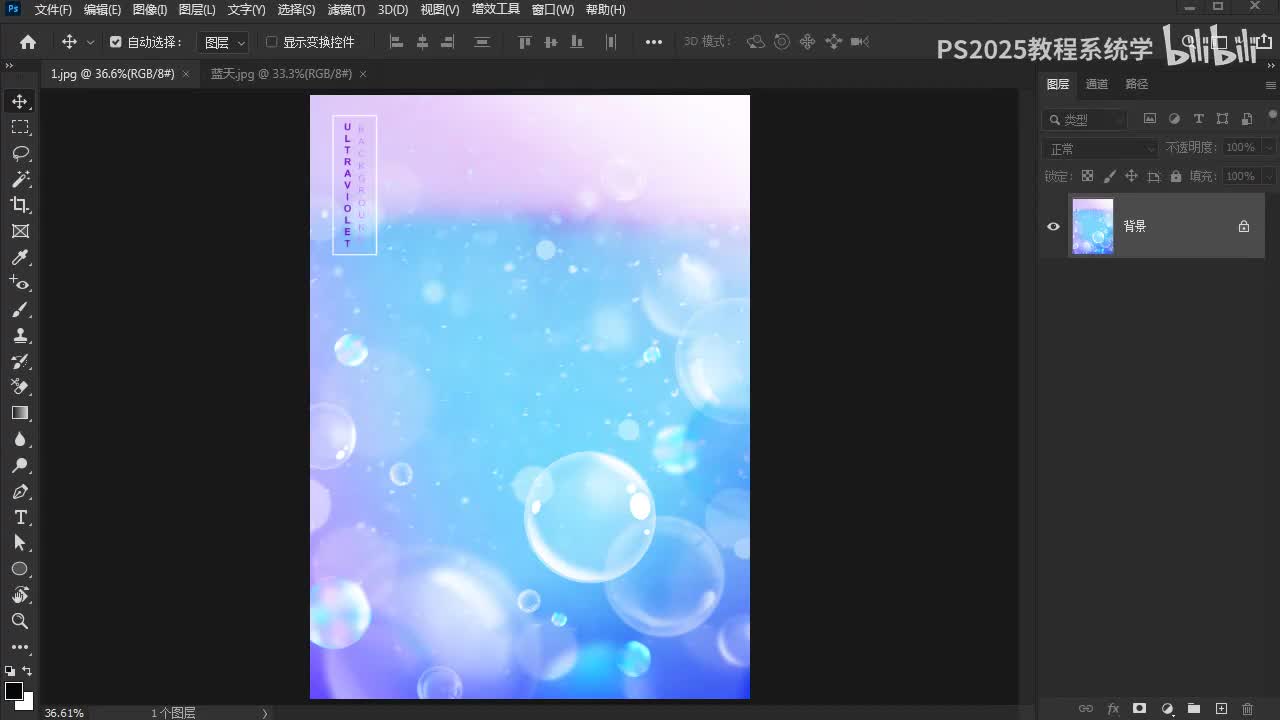This screenshot has height=720, width=1280.
Task: Switch to the 通道 tab
Action: (x=1097, y=84)
